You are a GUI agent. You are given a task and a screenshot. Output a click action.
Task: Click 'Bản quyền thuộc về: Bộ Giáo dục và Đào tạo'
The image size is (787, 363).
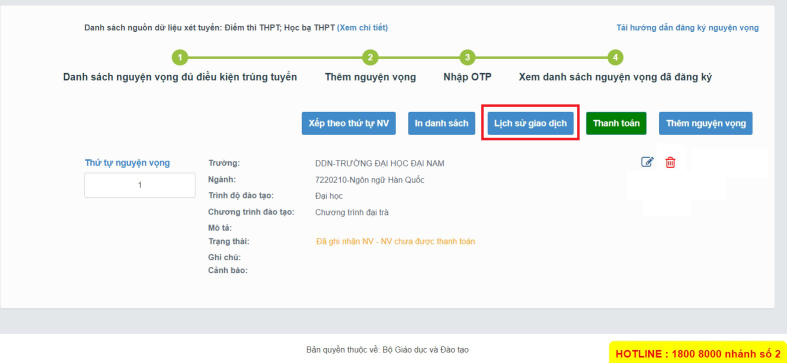[387, 349]
